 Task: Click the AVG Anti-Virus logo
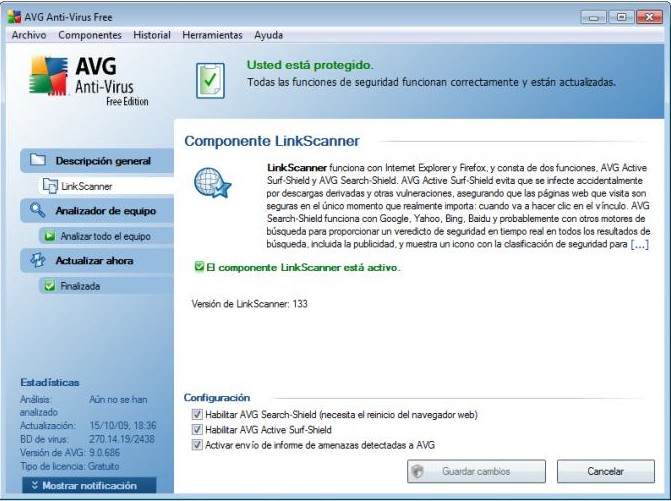[89, 80]
